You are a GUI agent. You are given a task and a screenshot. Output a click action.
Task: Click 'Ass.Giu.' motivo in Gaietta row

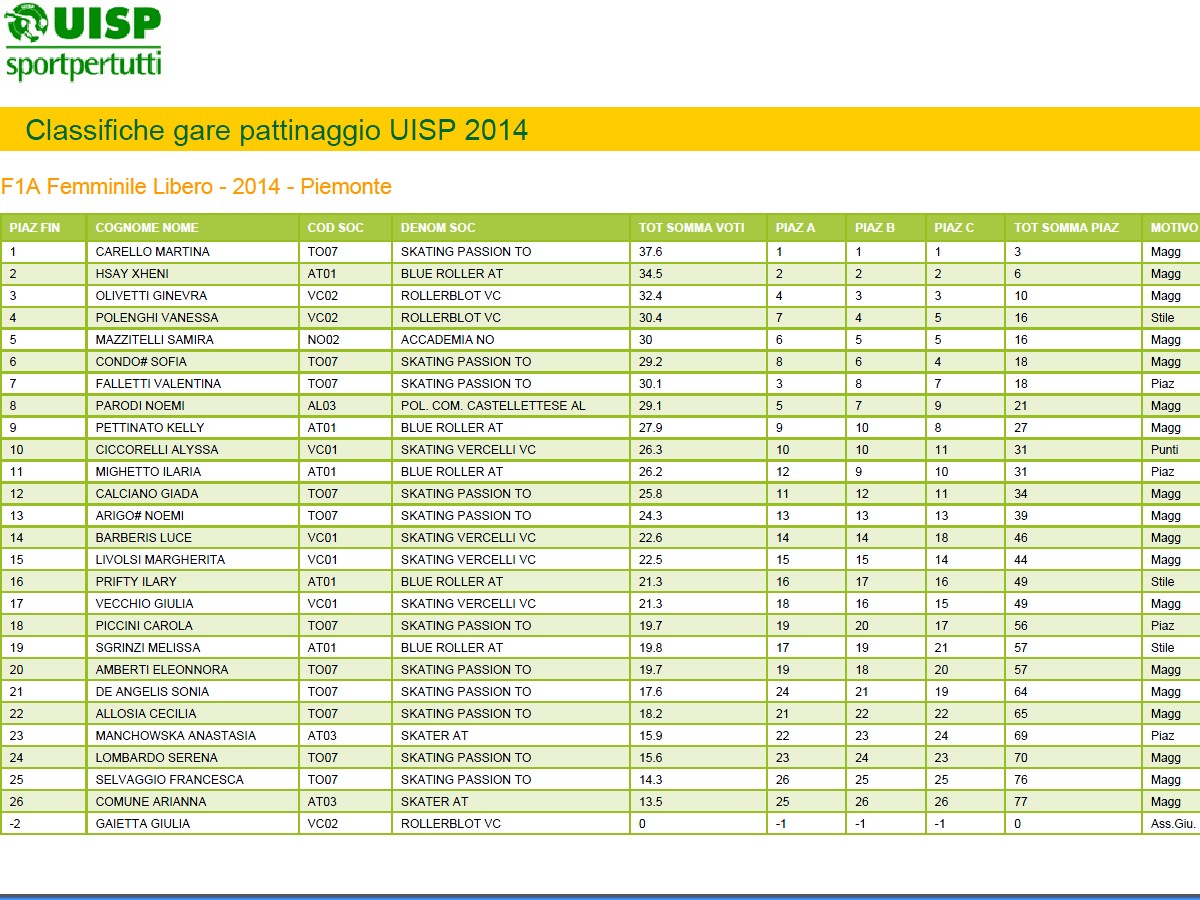coord(1173,824)
